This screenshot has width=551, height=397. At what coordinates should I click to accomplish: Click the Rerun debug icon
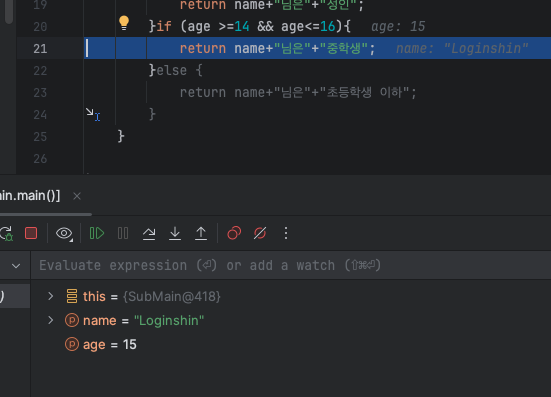pyautogui.click(x=6, y=233)
